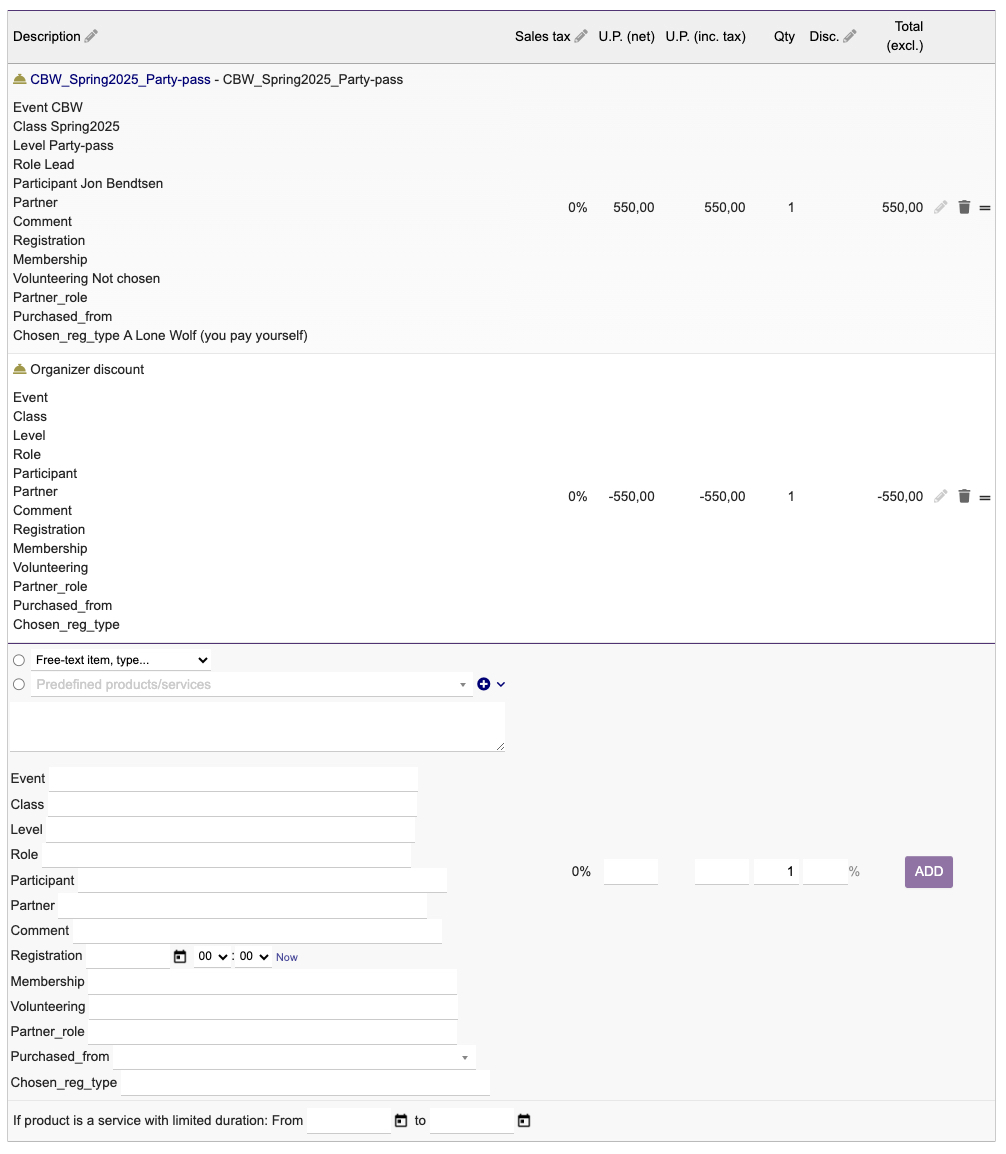The image size is (1006, 1154).
Task: Select the Predefined products/services radio button
Action: click(x=19, y=684)
